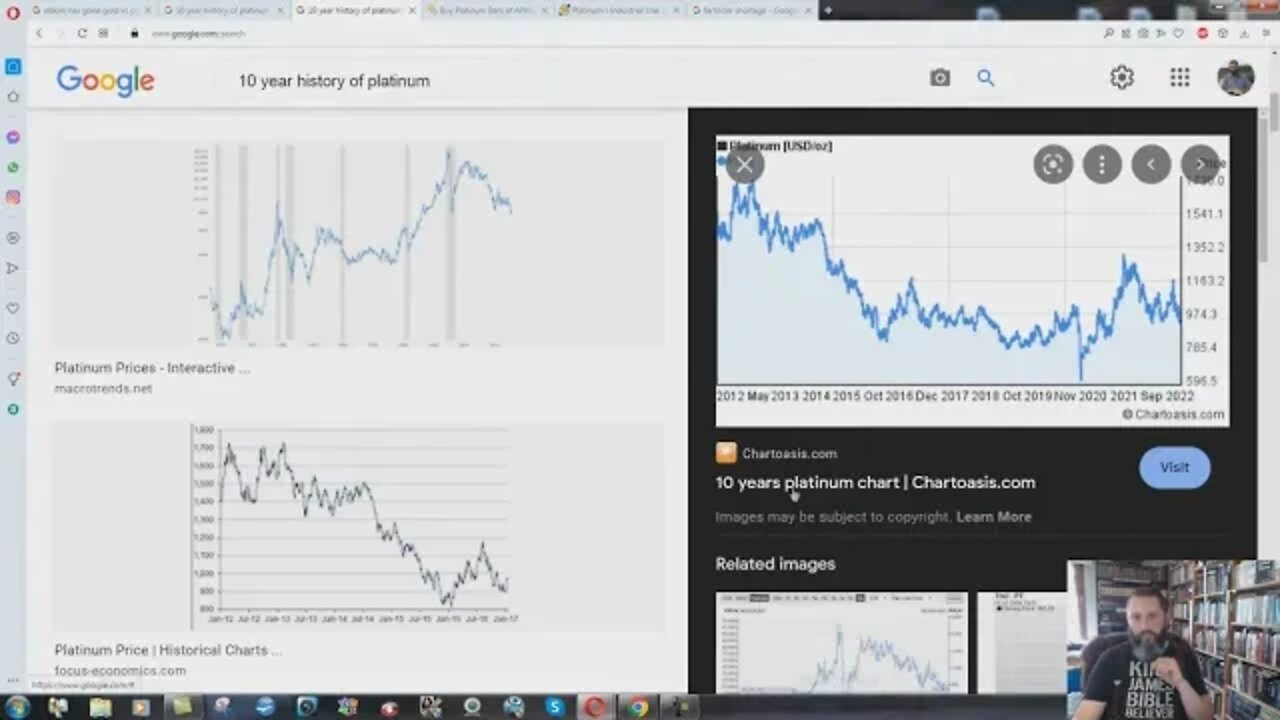1280x720 pixels.
Task: Switch to the 'fertilizer shortage' tab
Action: (x=752, y=10)
